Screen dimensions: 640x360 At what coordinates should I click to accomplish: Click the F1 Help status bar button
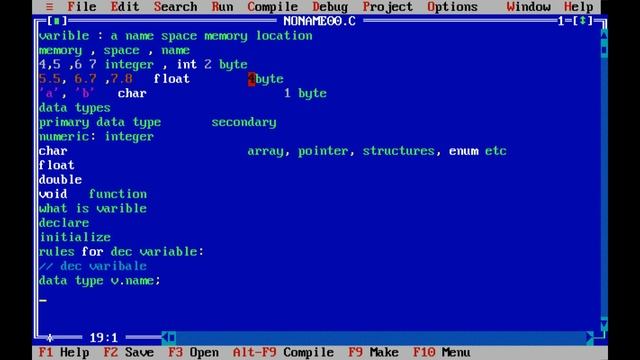[x=64, y=352]
